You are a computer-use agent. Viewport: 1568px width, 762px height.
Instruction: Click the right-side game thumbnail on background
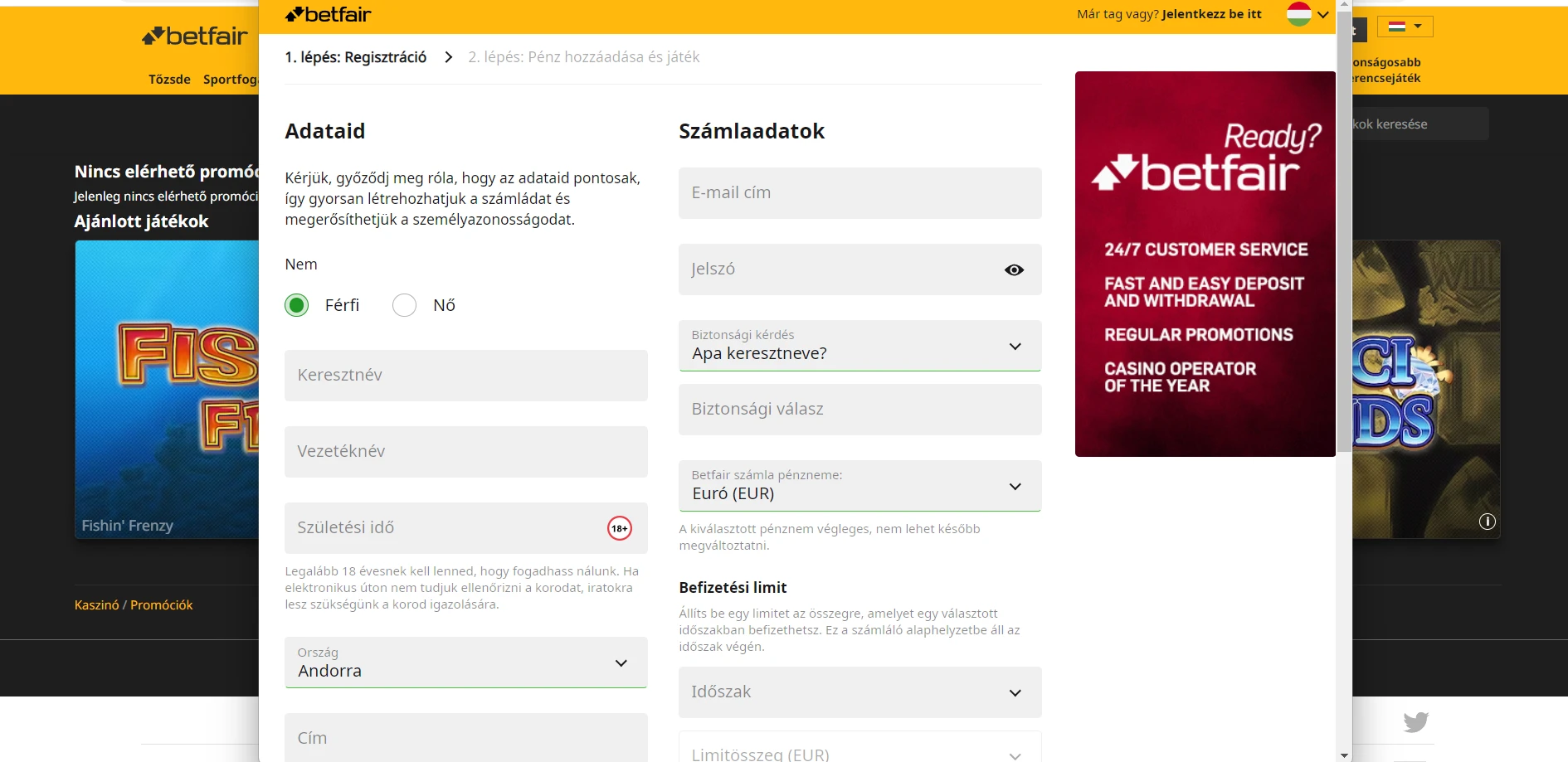pos(1426,390)
